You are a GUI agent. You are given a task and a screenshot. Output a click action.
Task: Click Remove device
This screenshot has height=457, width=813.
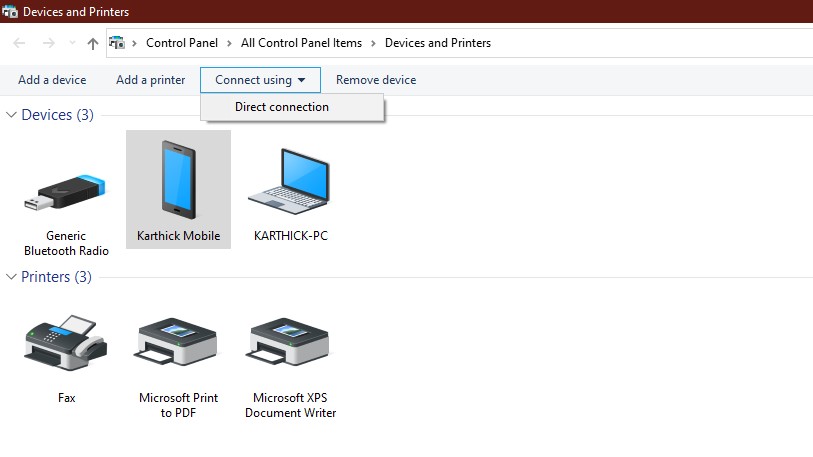tap(376, 80)
